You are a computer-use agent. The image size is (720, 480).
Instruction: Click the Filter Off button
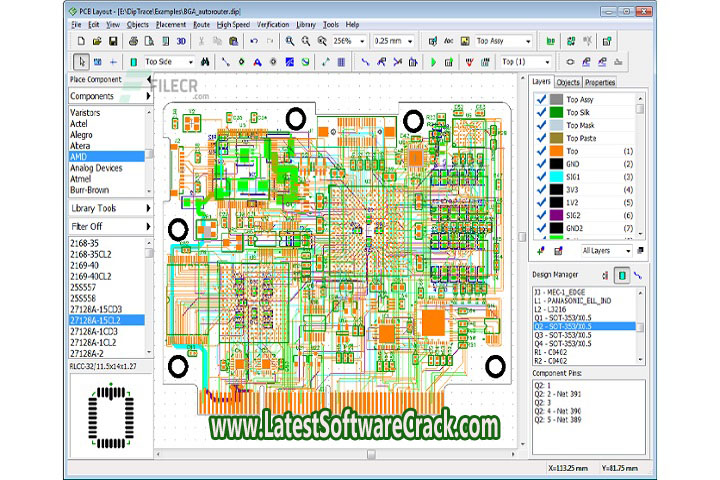[x=111, y=227]
